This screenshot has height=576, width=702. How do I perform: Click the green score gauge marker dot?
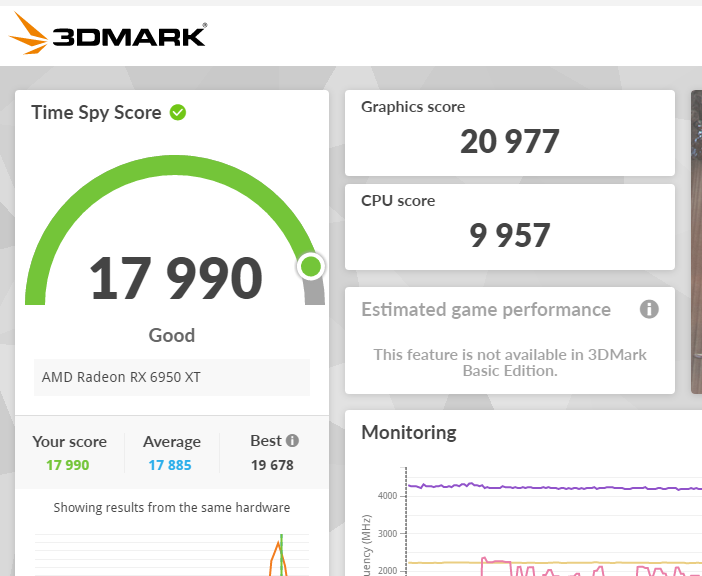tap(311, 267)
